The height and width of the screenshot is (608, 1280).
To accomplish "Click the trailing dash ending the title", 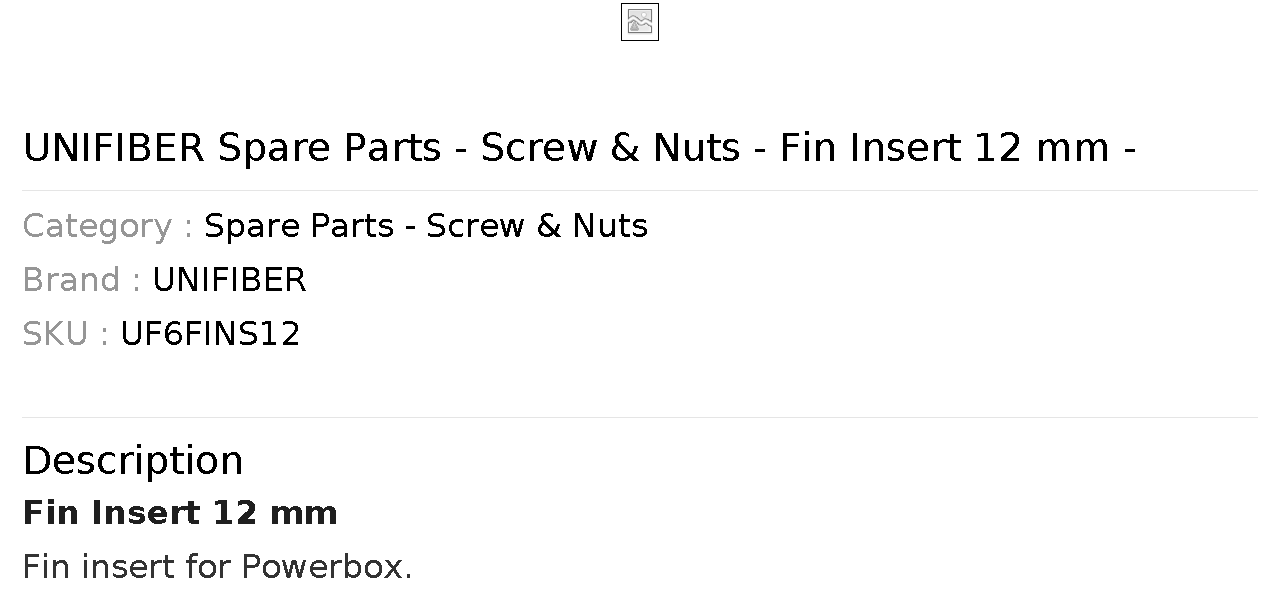I will [x=1130, y=150].
